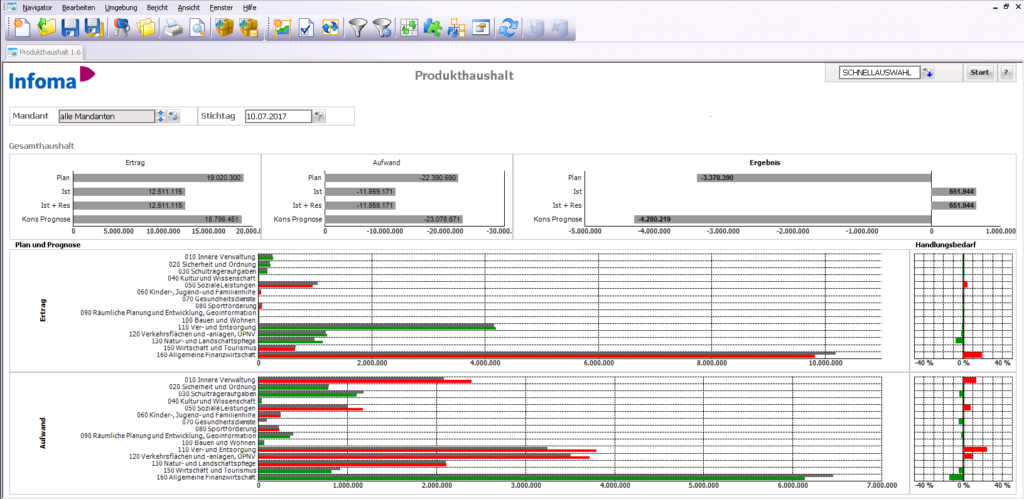
Task: Open print preview with the magnifier page icon
Action: (x=198, y=27)
